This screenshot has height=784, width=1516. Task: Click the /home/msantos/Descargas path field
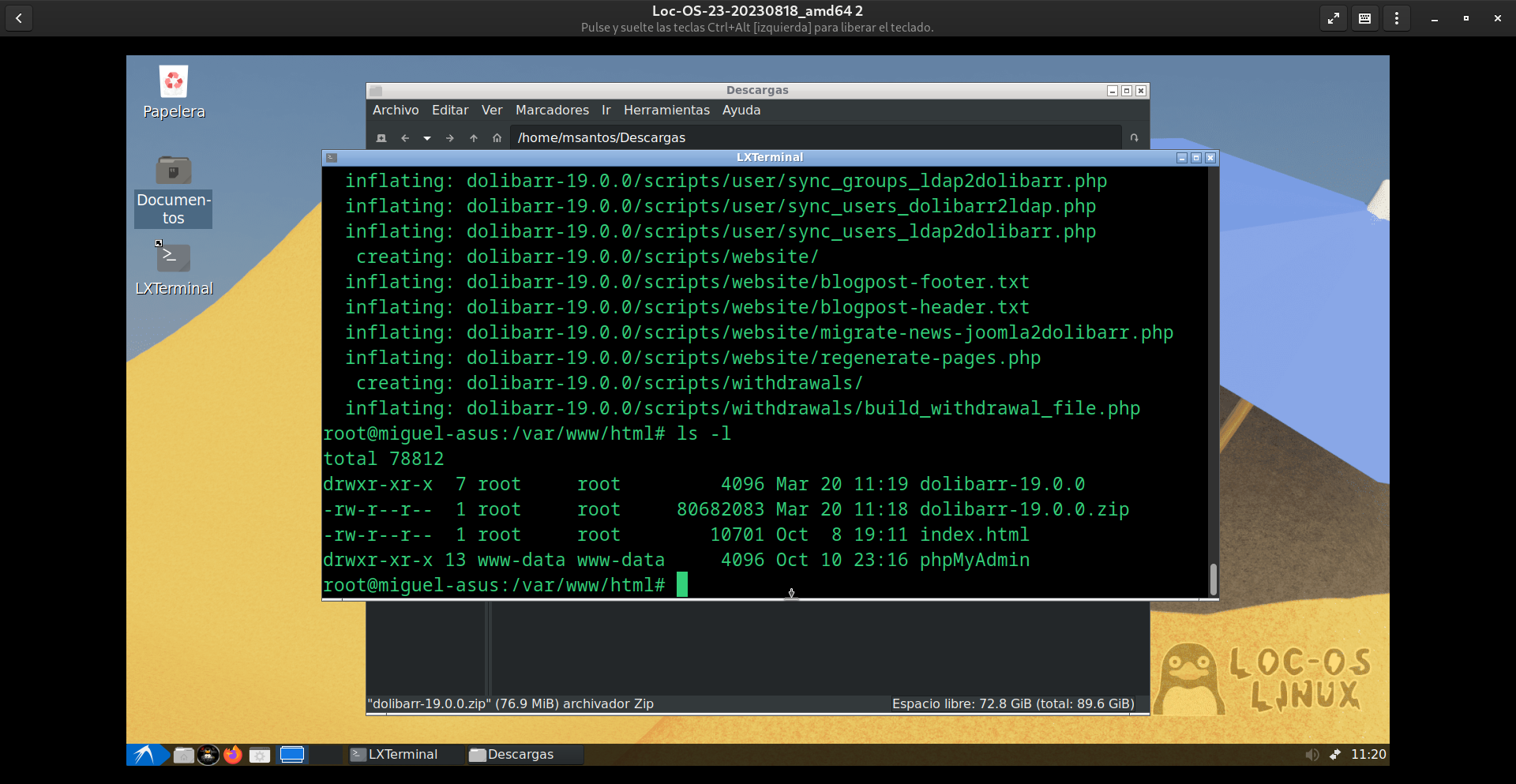click(813, 138)
